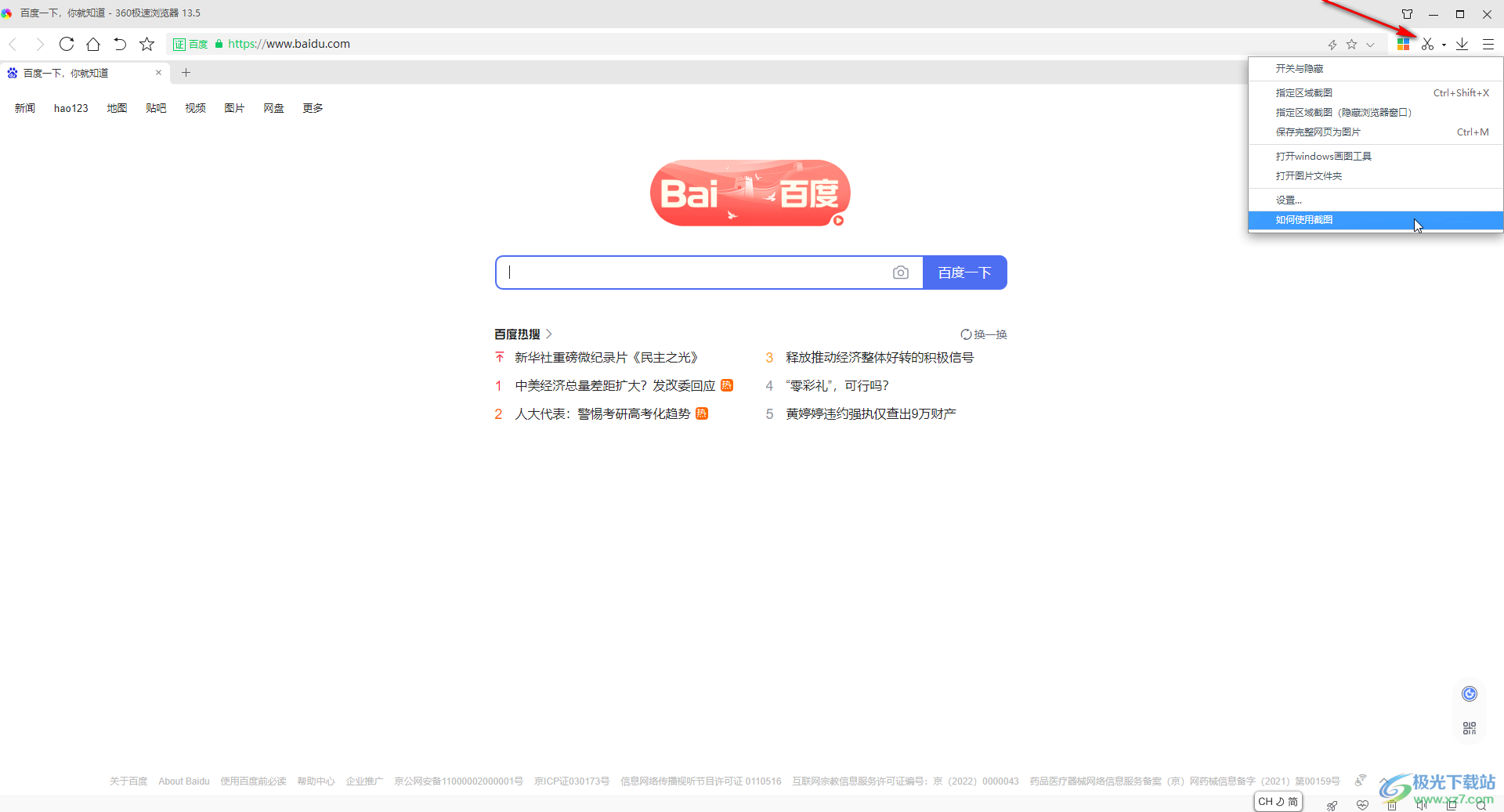Open 中美经济总量差距扩大 headline

click(x=615, y=386)
